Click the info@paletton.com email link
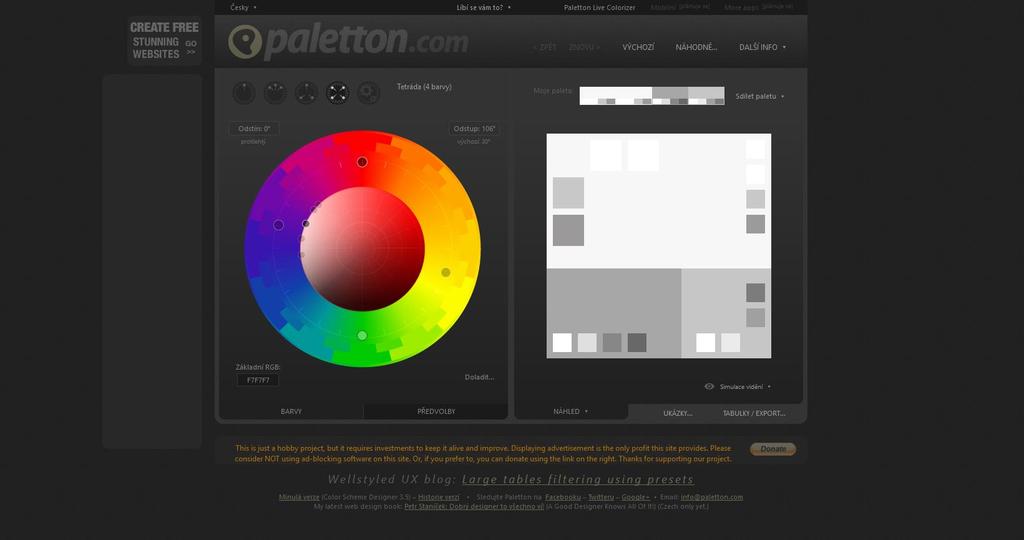This screenshot has width=1024, height=540. pyautogui.click(x=712, y=497)
